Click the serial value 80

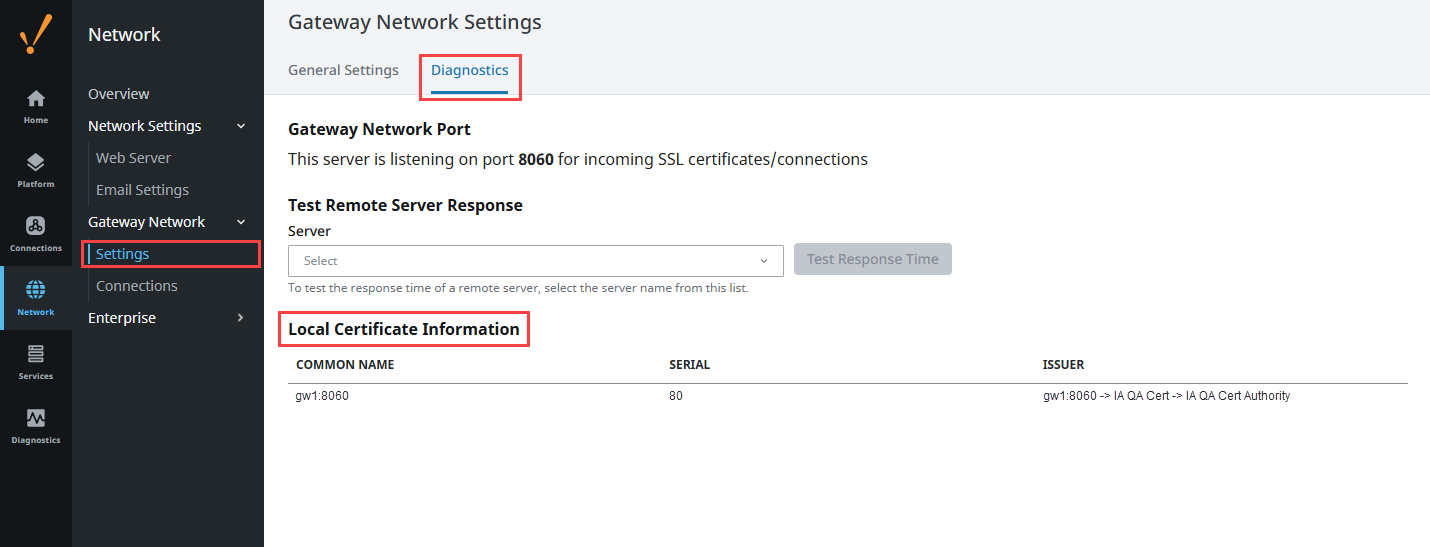point(676,396)
